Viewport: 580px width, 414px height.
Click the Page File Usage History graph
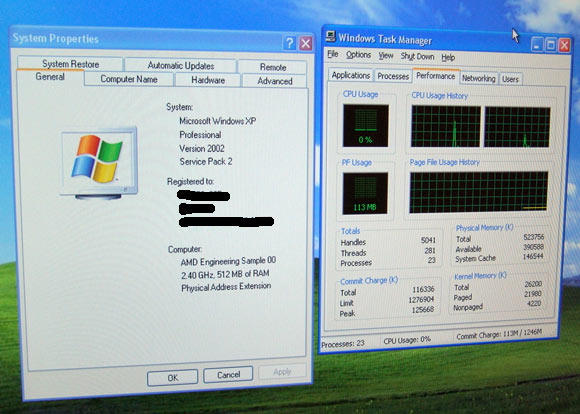(x=479, y=192)
